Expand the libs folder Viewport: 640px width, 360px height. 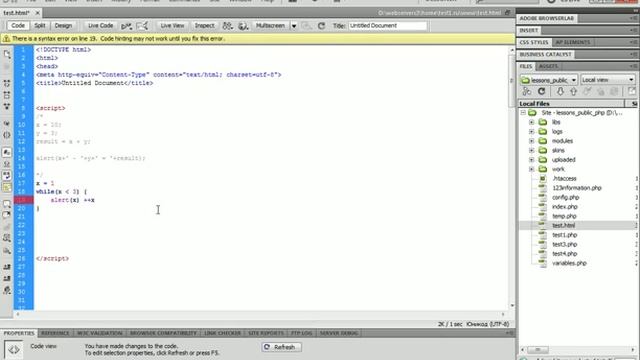(531, 122)
